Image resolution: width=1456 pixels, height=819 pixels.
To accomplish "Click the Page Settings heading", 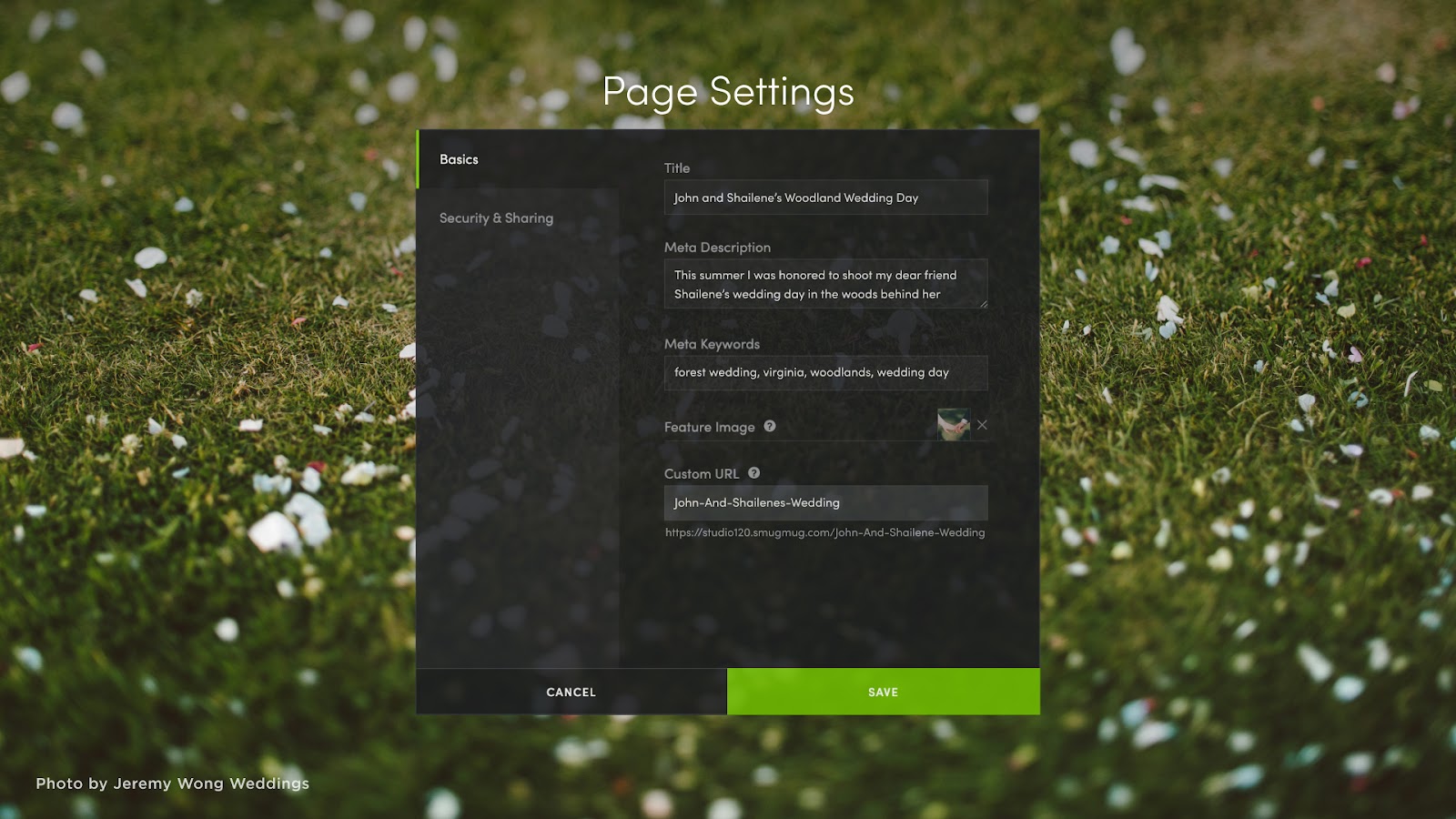I will [728, 92].
